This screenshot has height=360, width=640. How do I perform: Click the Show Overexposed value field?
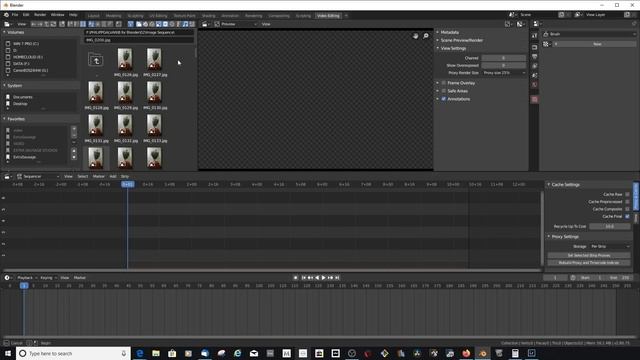(504, 65)
